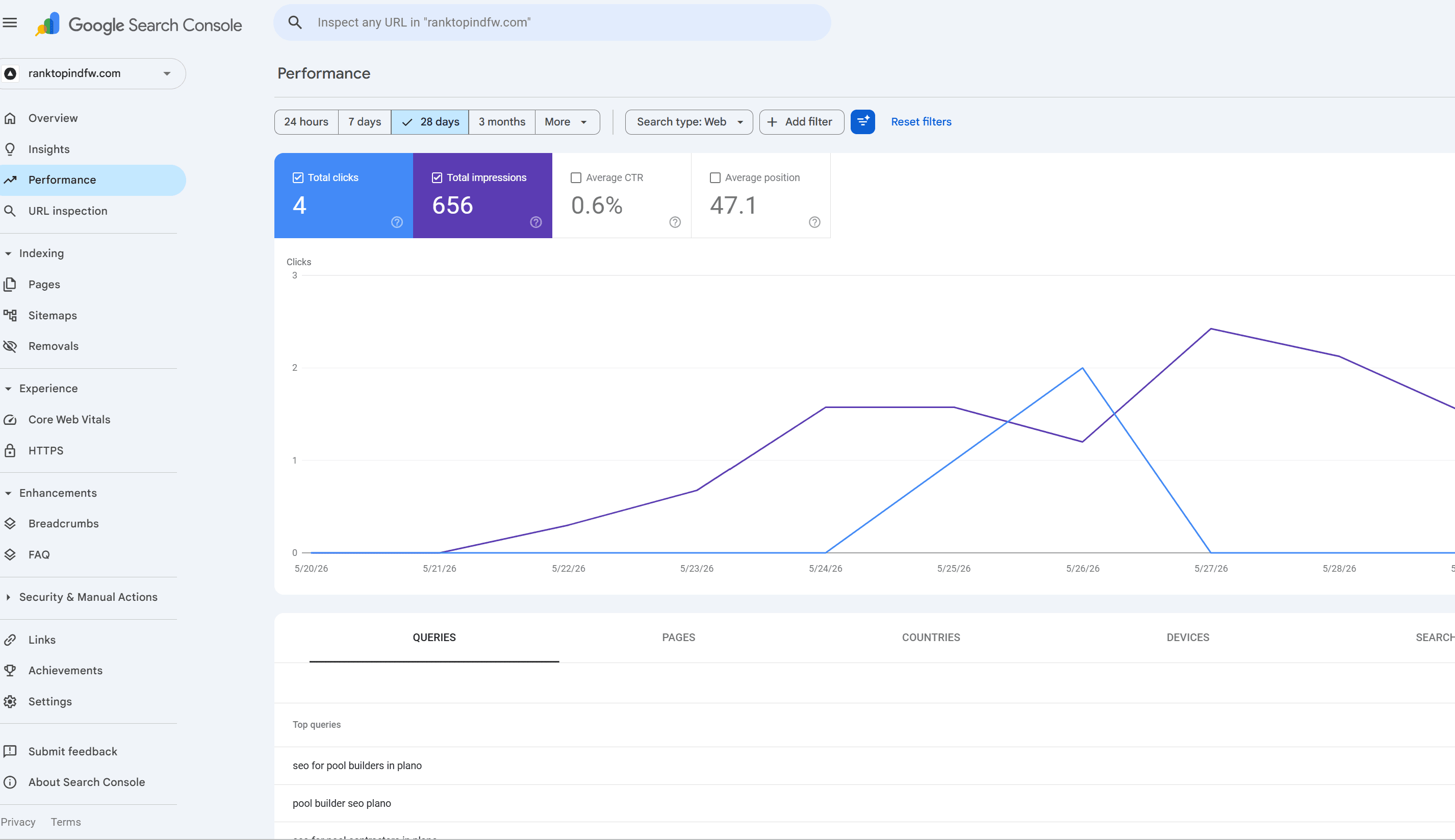Click the HTTPS padlock icon
Image resolution: width=1455 pixels, height=840 pixels.
point(10,450)
